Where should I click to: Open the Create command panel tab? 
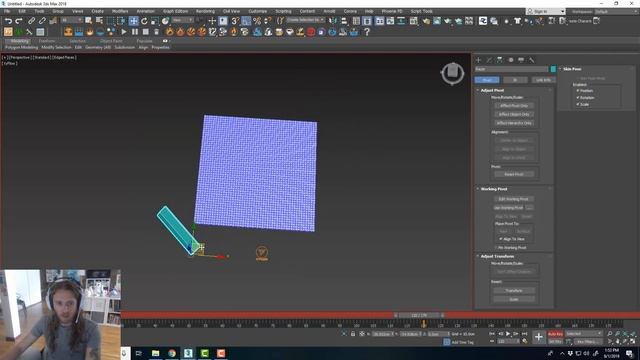pyautogui.click(x=478, y=60)
